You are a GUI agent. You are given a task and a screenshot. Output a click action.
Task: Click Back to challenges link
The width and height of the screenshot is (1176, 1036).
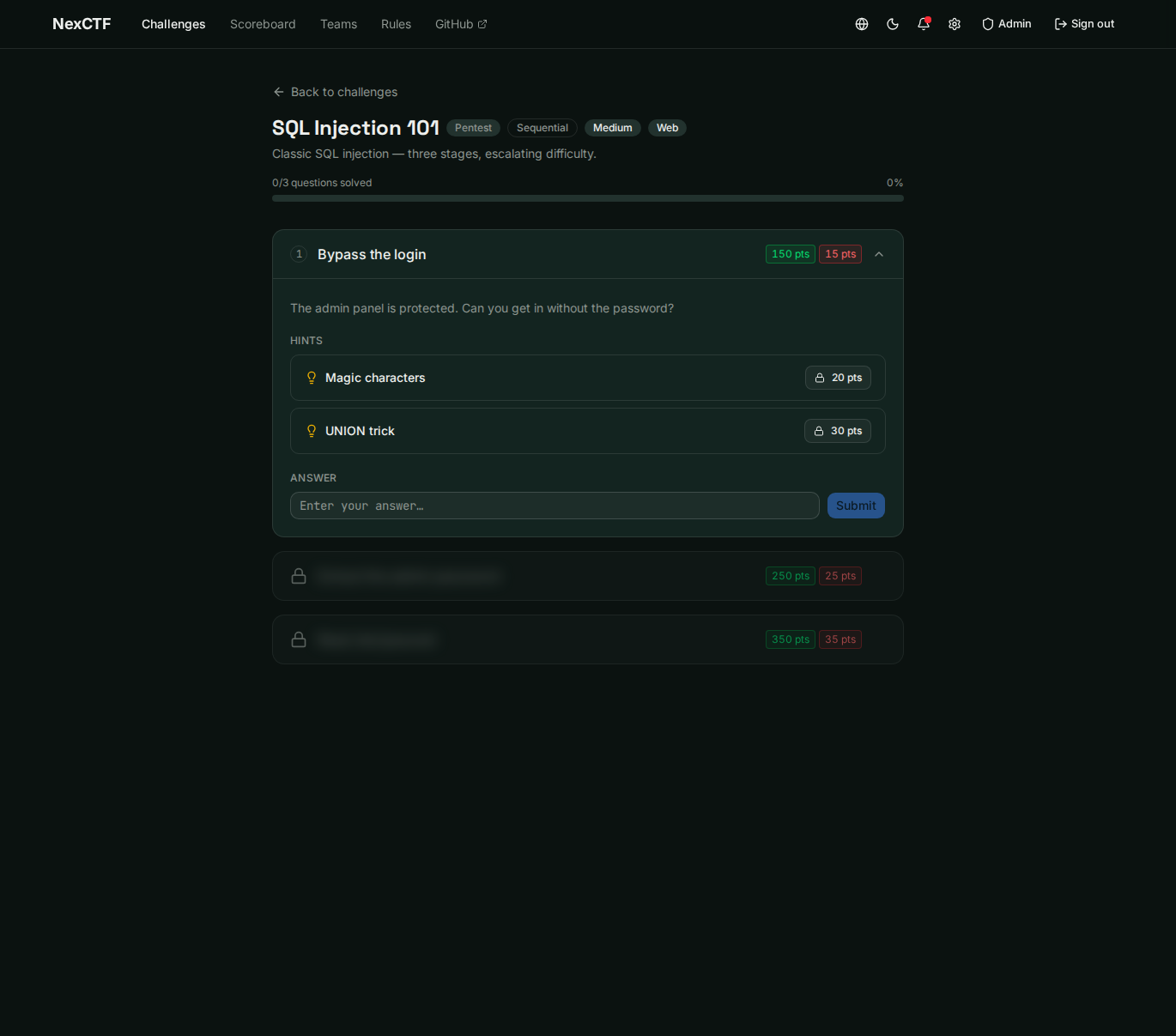pyautogui.click(x=335, y=92)
